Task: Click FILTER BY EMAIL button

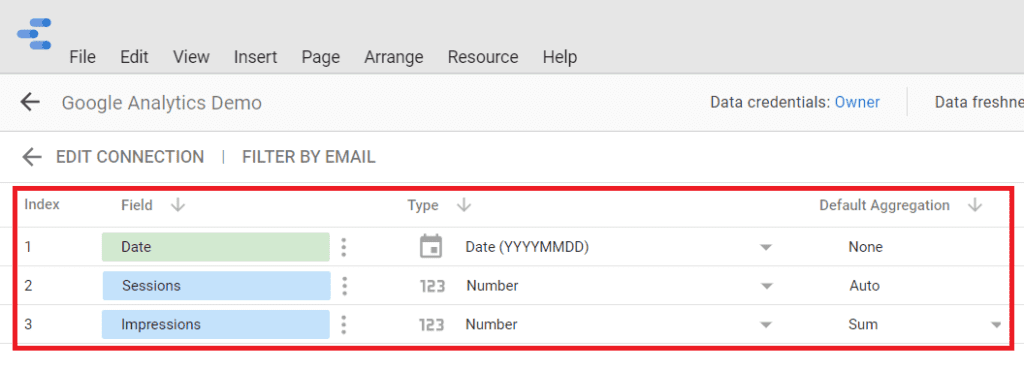Action: 308,157
